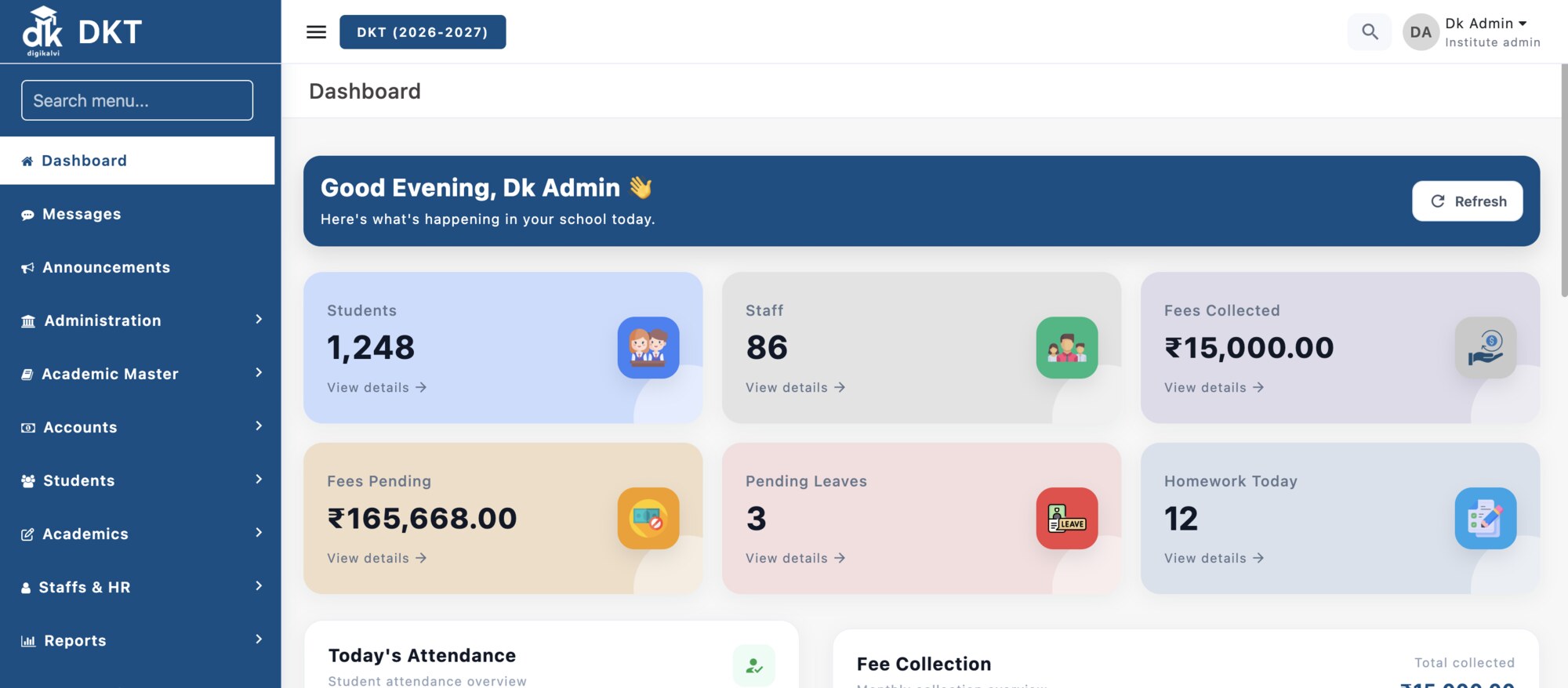Open View details under Fees Collected
1568x688 pixels.
coord(1214,387)
